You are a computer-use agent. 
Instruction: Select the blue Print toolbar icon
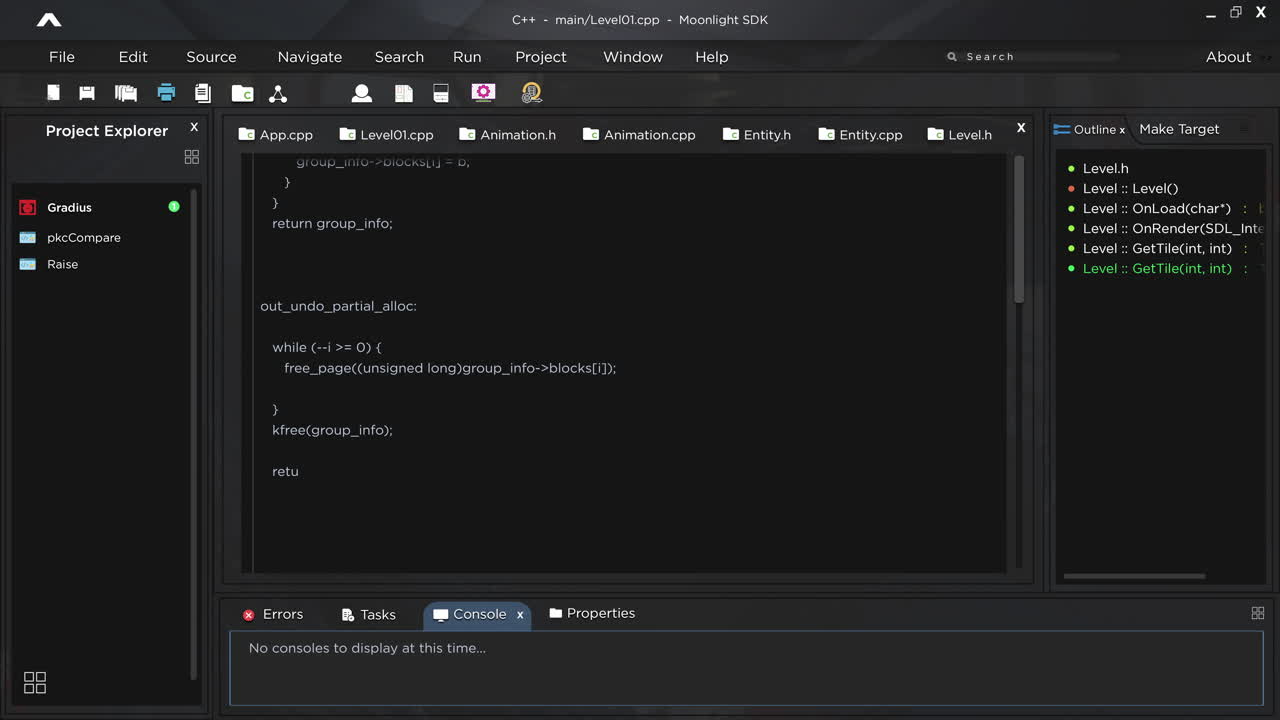coord(166,92)
